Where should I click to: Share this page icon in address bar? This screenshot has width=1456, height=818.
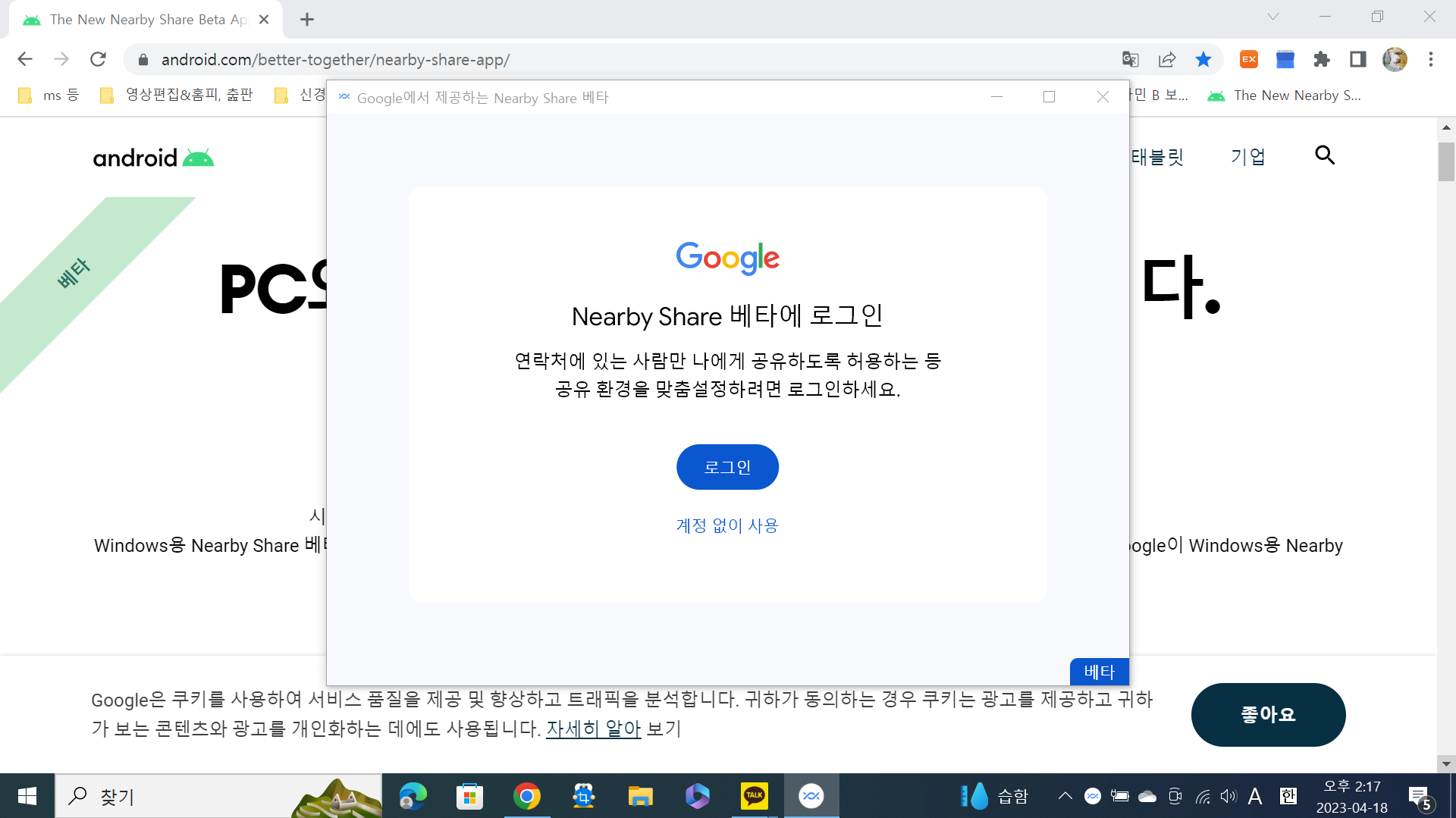[1167, 59]
